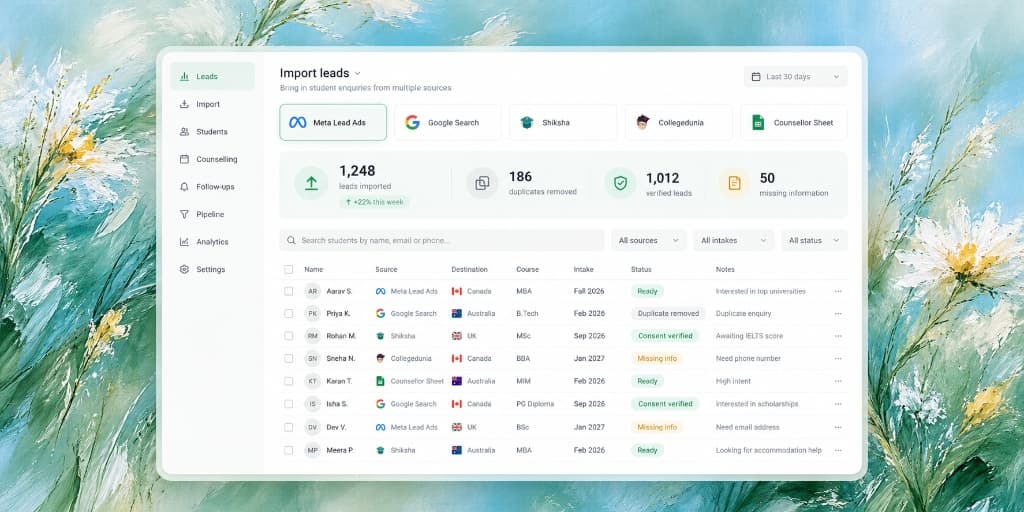Sort by the Source column header
The image size is (1024, 512).
[x=386, y=269]
